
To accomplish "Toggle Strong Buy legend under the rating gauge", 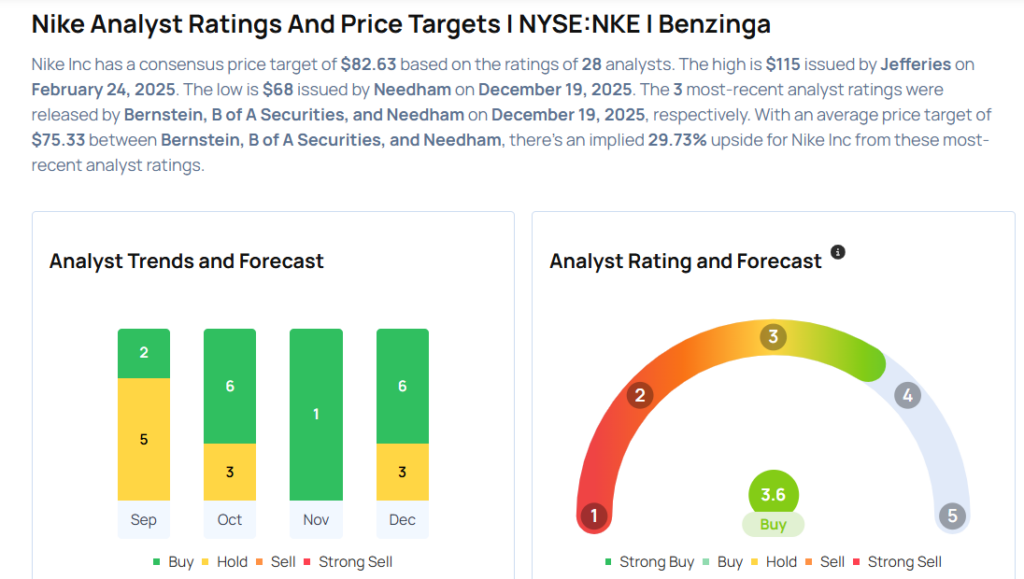I will click(649, 562).
